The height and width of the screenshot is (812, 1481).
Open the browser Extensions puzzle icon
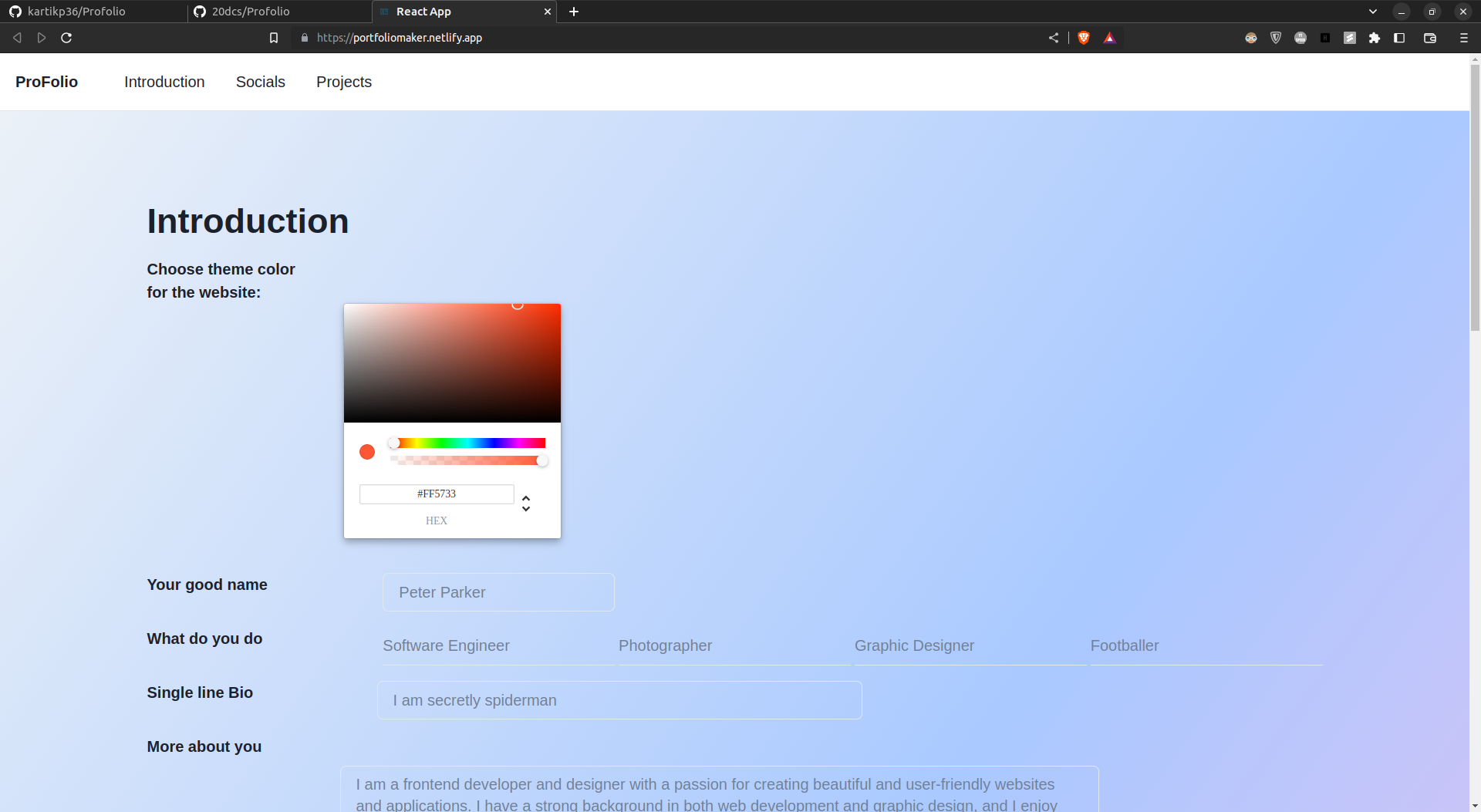tap(1375, 37)
